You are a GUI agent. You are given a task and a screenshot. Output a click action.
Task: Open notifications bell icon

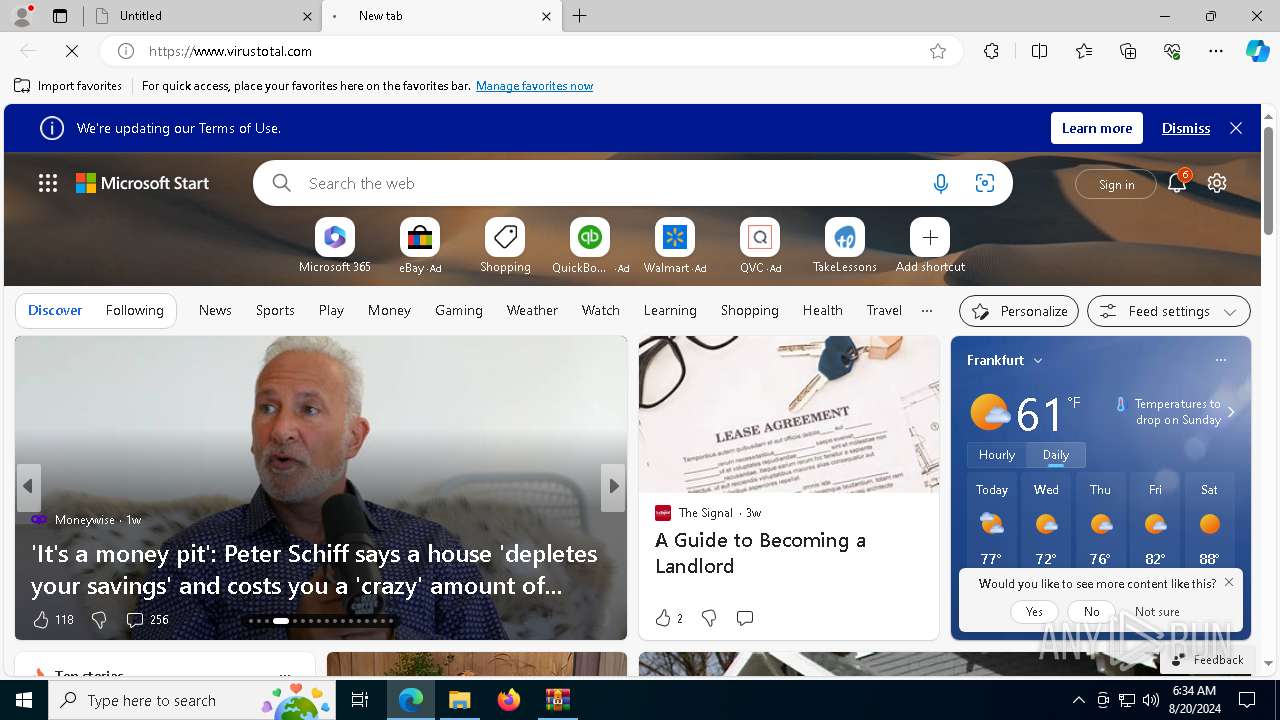point(1177,183)
